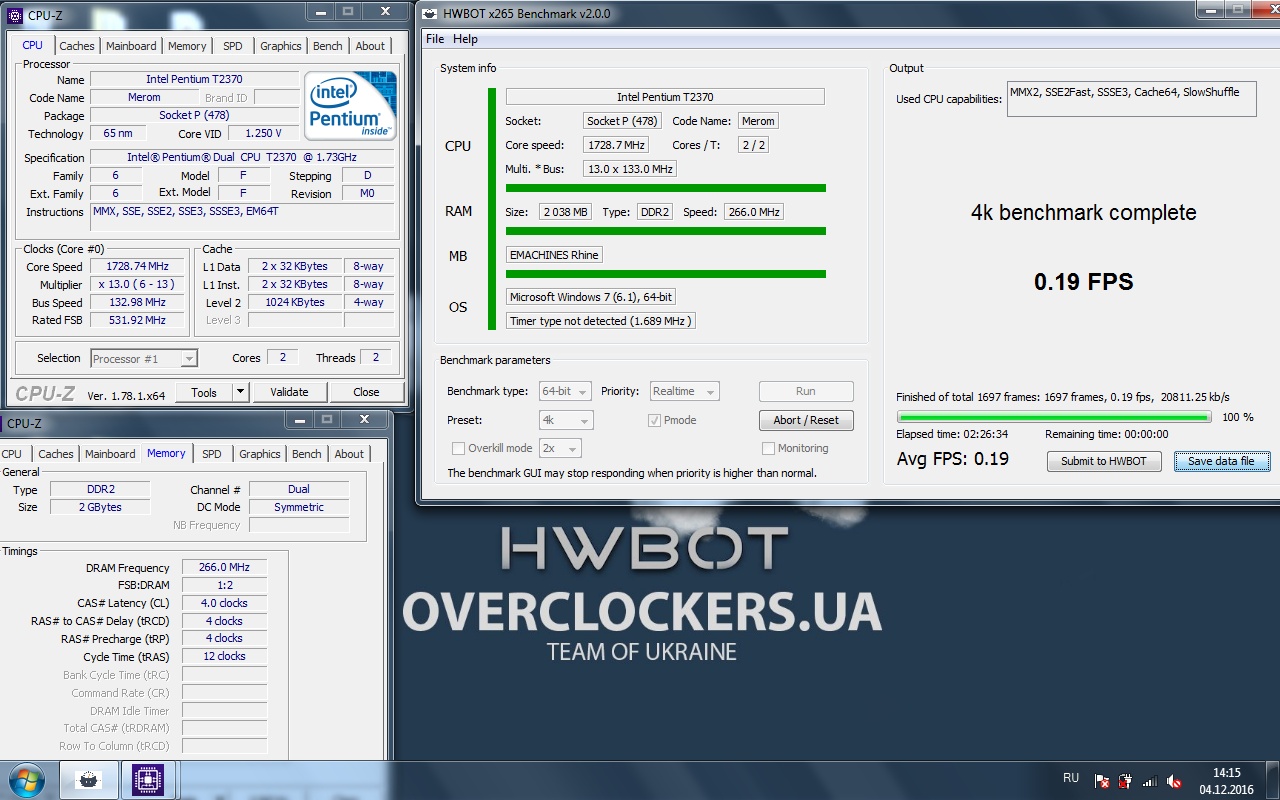Select Mainboard tab in lower CPU-Z window

(x=110, y=454)
